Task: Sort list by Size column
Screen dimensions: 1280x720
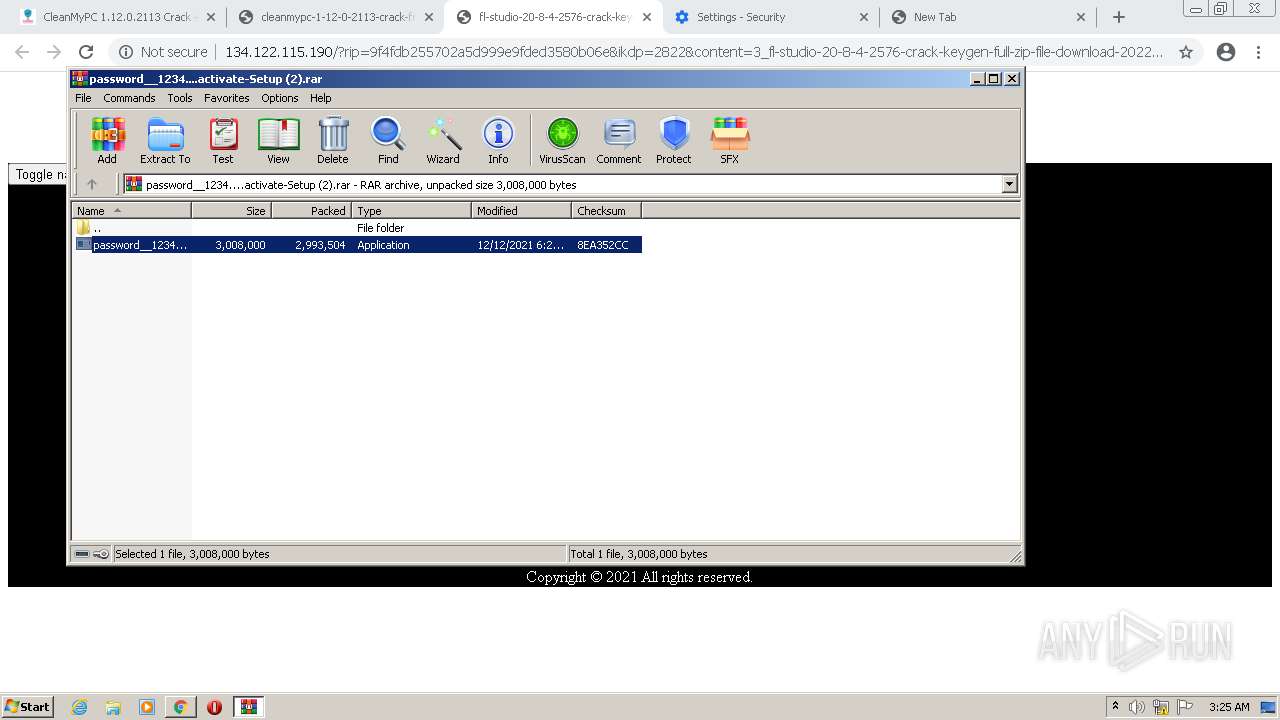Action: click(x=231, y=211)
